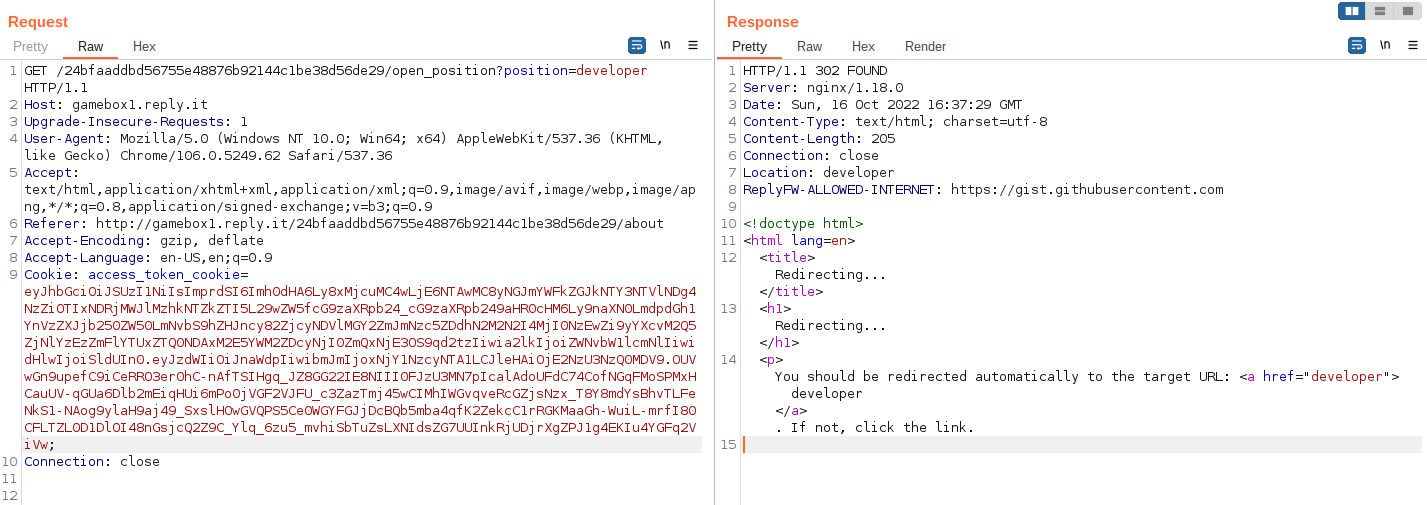Show non-printable characters (\n) in Response panel

(x=1385, y=46)
